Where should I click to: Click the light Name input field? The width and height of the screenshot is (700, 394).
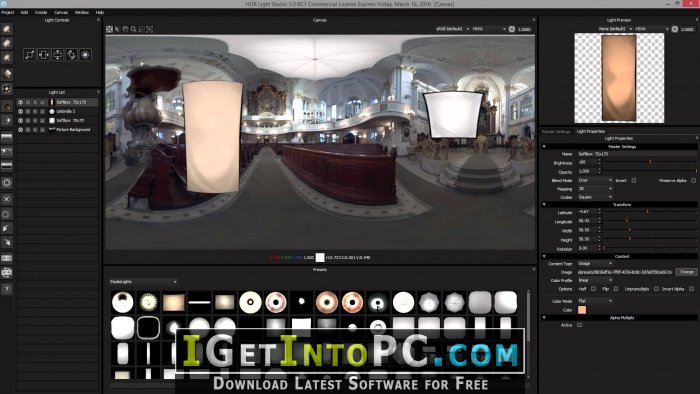(x=637, y=154)
